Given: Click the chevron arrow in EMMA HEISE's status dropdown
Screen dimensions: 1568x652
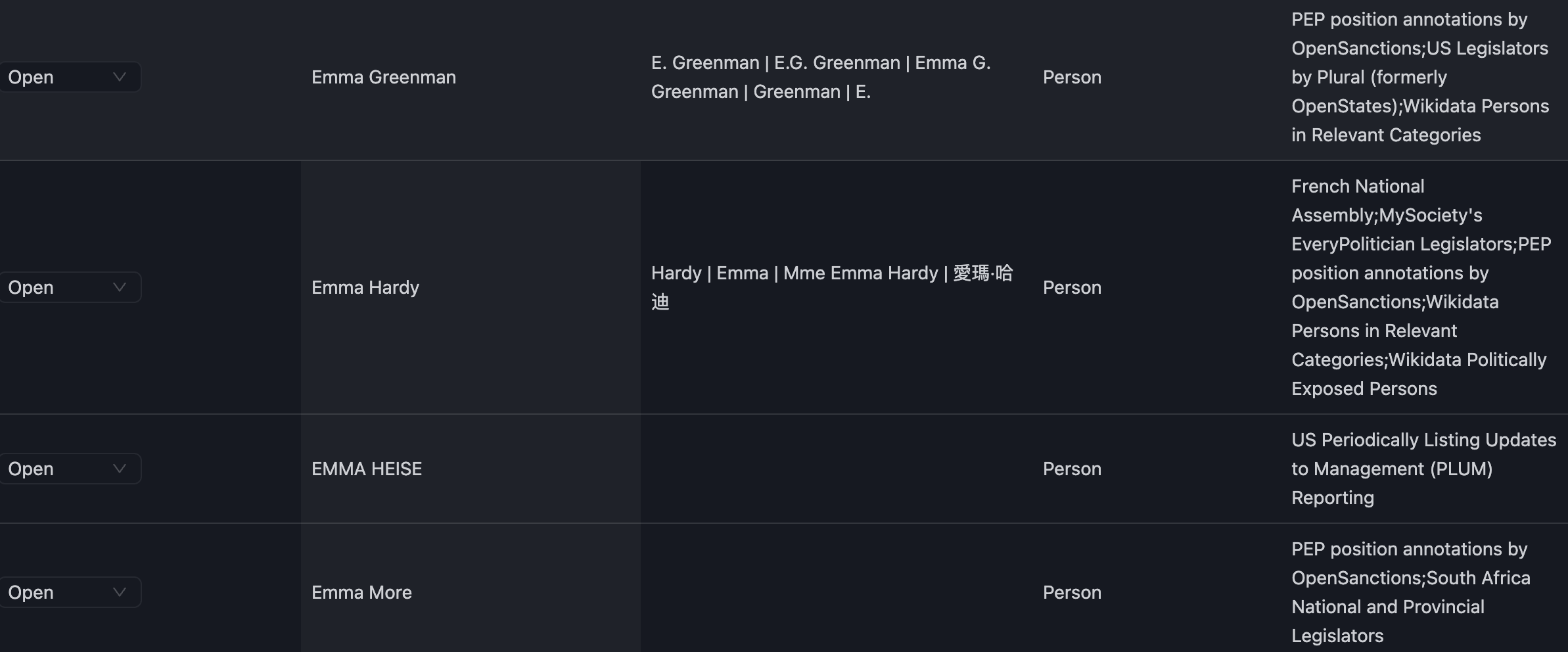Looking at the screenshot, I should [120, 469].
